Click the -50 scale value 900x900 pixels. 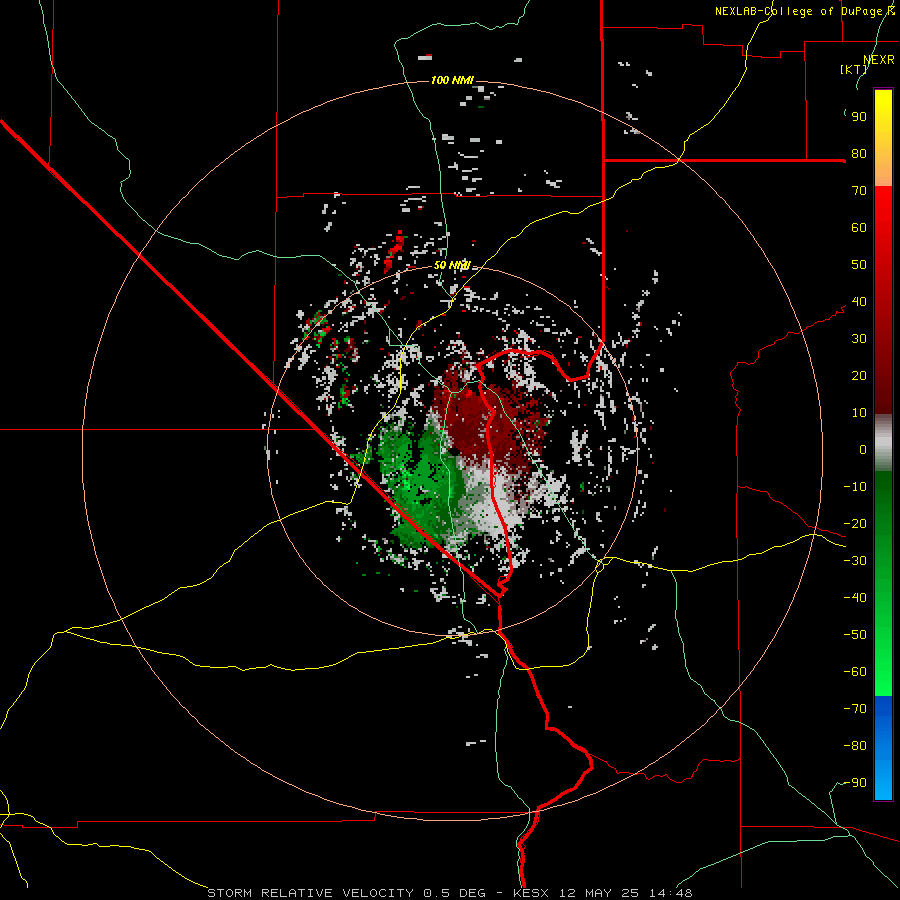[x=855, y=635]
